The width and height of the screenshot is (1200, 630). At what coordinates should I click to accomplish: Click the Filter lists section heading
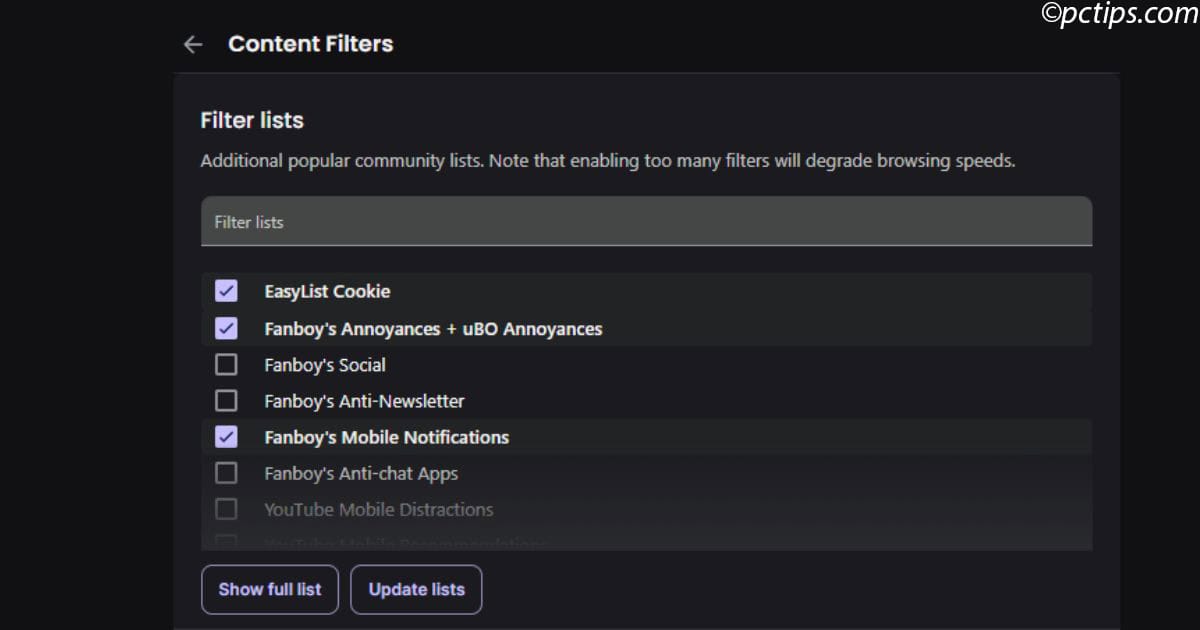coord(252,120)
